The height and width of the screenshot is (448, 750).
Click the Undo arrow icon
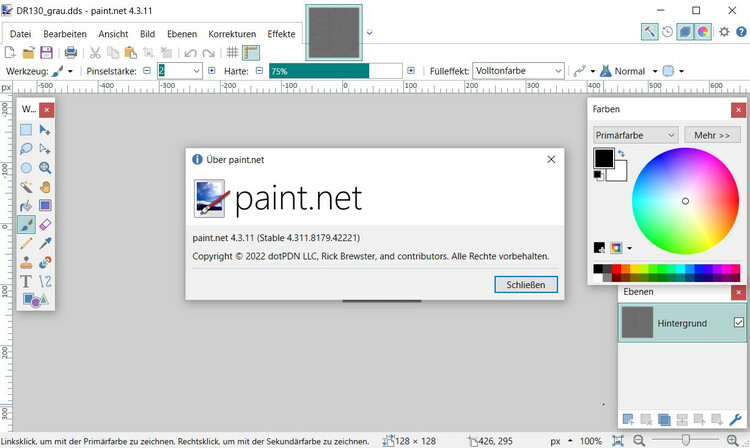coord(190,53)
